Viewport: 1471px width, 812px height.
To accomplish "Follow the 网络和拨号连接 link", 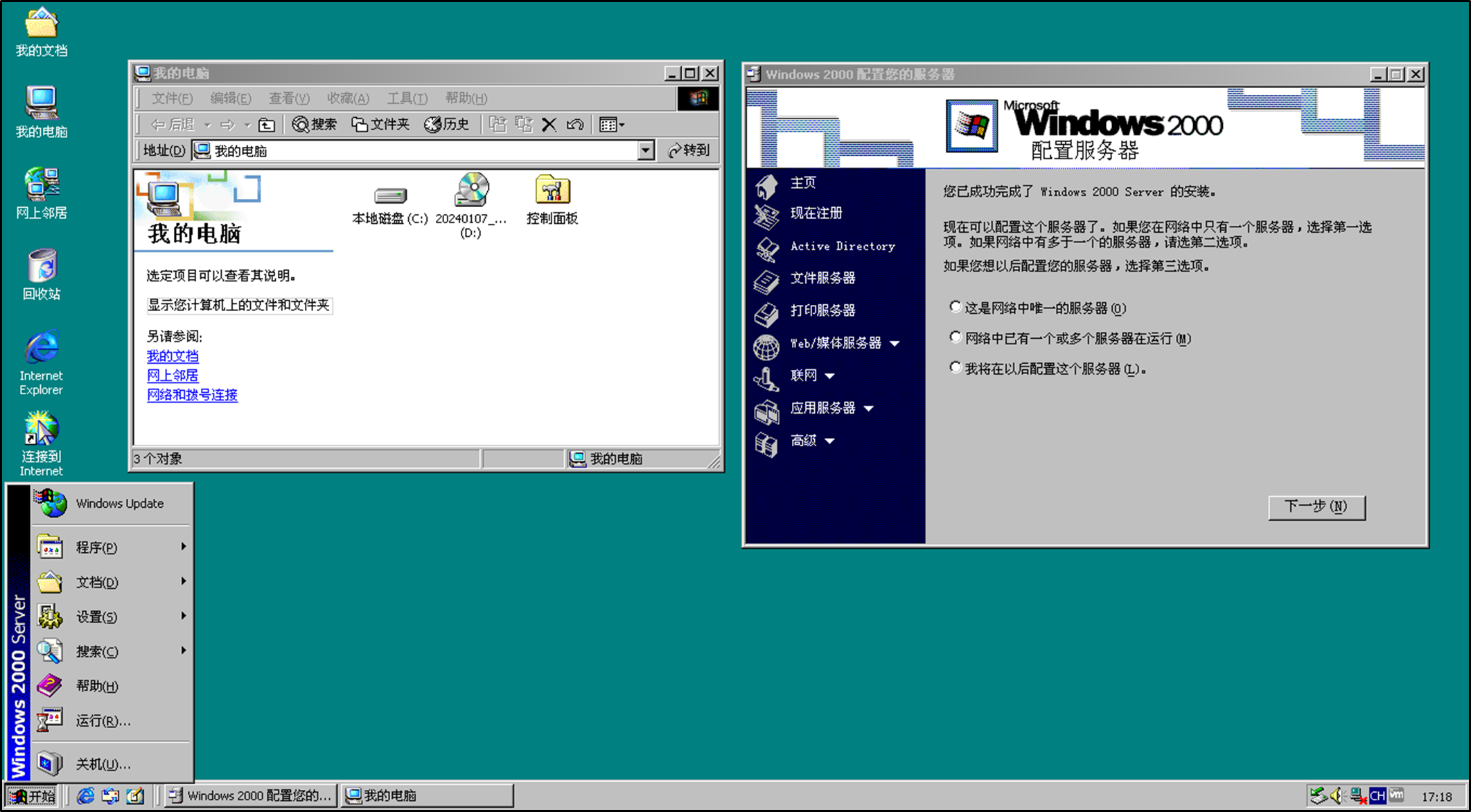I will point(192,395).
